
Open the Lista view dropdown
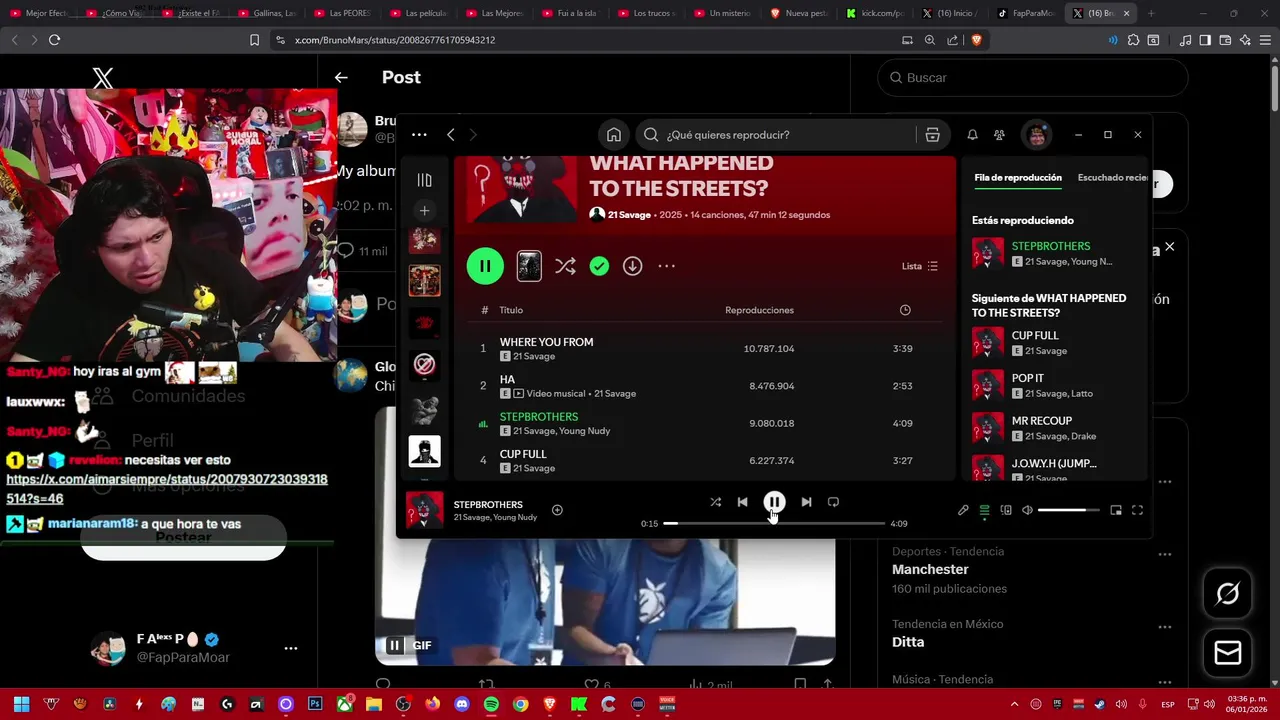920,266
